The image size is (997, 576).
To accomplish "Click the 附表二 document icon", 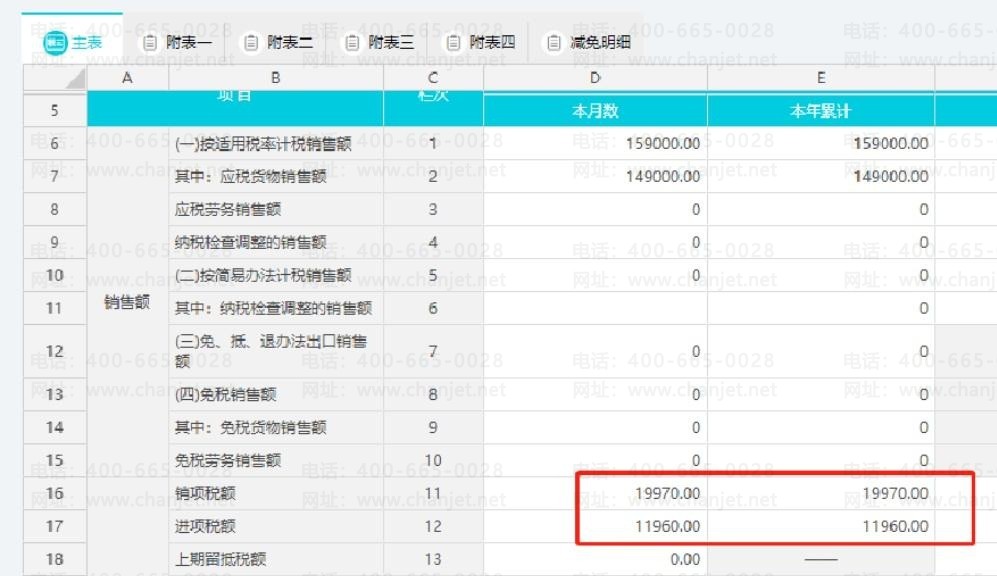I will 251,43.
